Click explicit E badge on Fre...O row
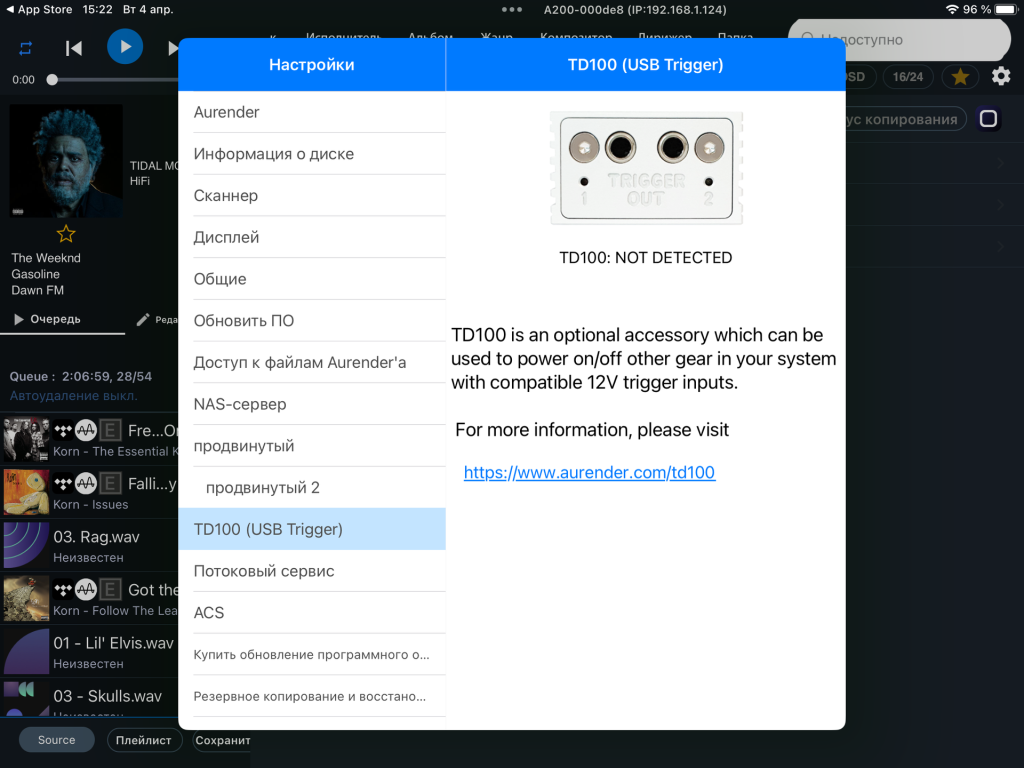Viewport: 1024px width, 768px height. pos(110,430)
